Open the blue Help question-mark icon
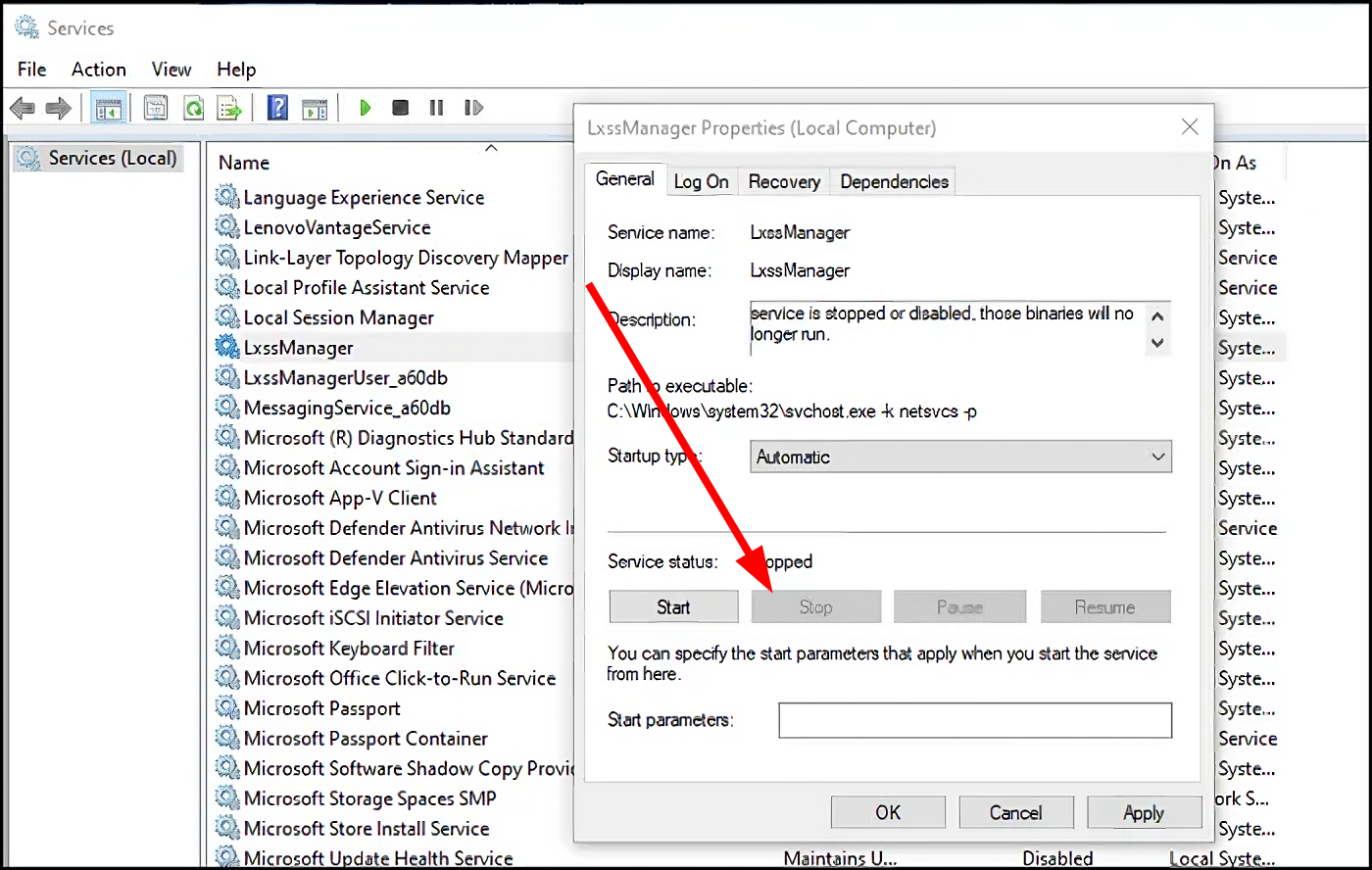Image resolution: width=1372 pixels, height=870 pixels. tap(277, 108)
